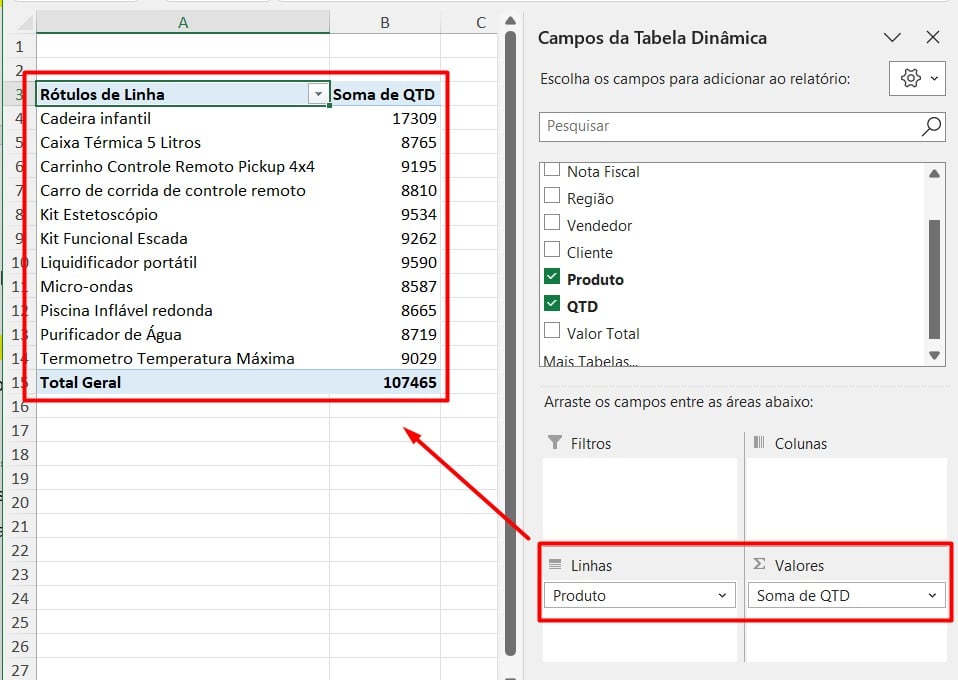Viewport: 958px width, 680px height.
Task: Select row 20 header
Action: click(x=20, y=502)
